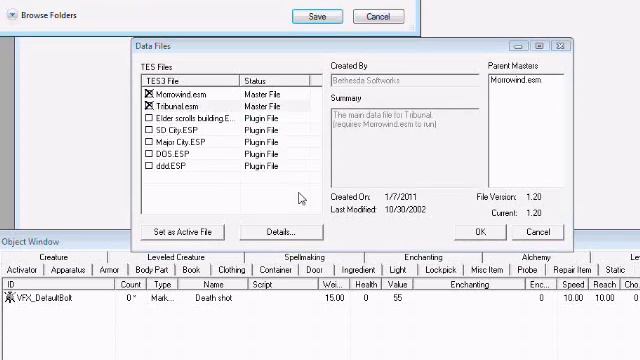Check the Elder scrolls building plugin
The height and width of the screenshot is (360, 640).
[x=149, y=118]
